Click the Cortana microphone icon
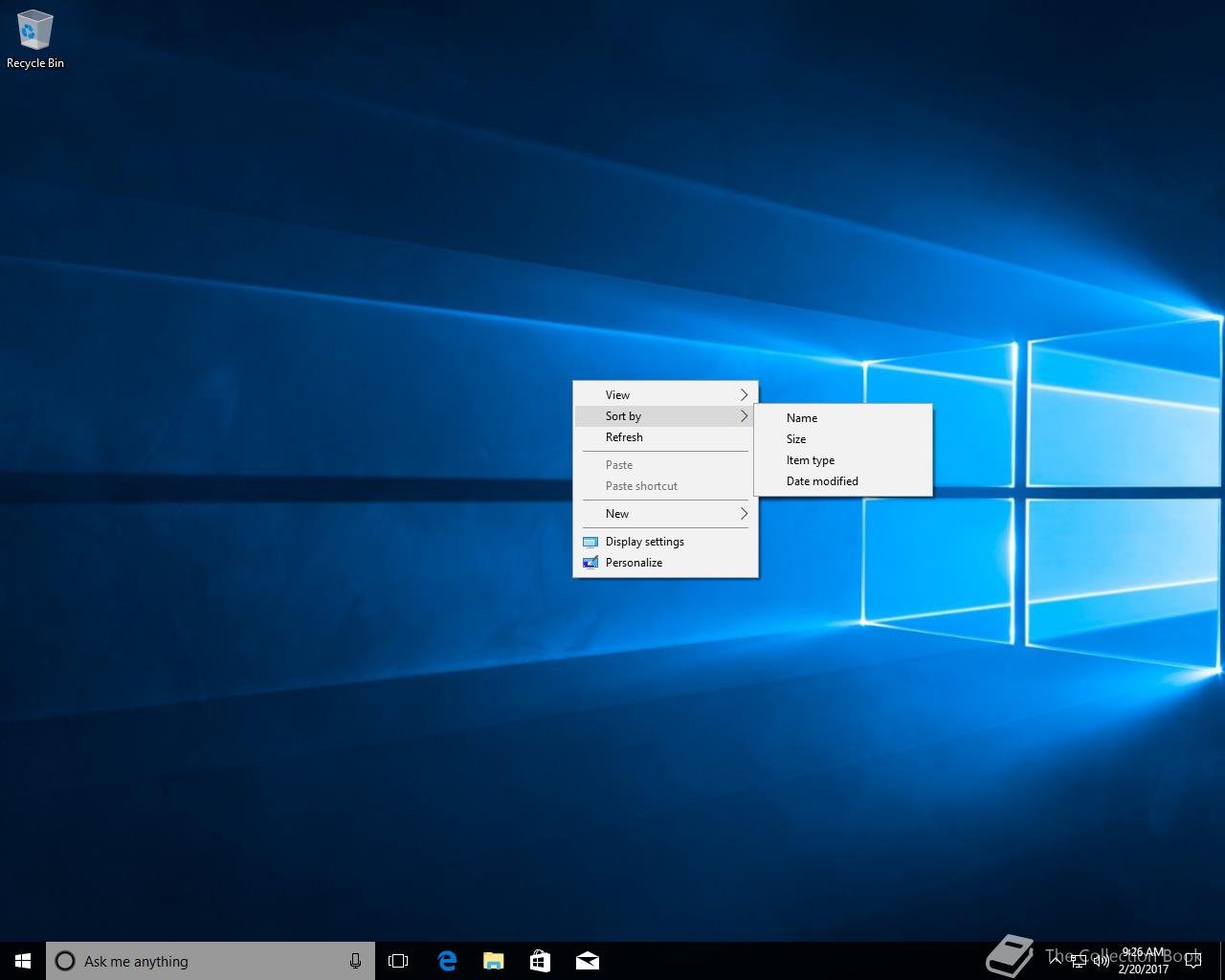Viewport: 1225px width, 980px height. (x=355, y=961)
